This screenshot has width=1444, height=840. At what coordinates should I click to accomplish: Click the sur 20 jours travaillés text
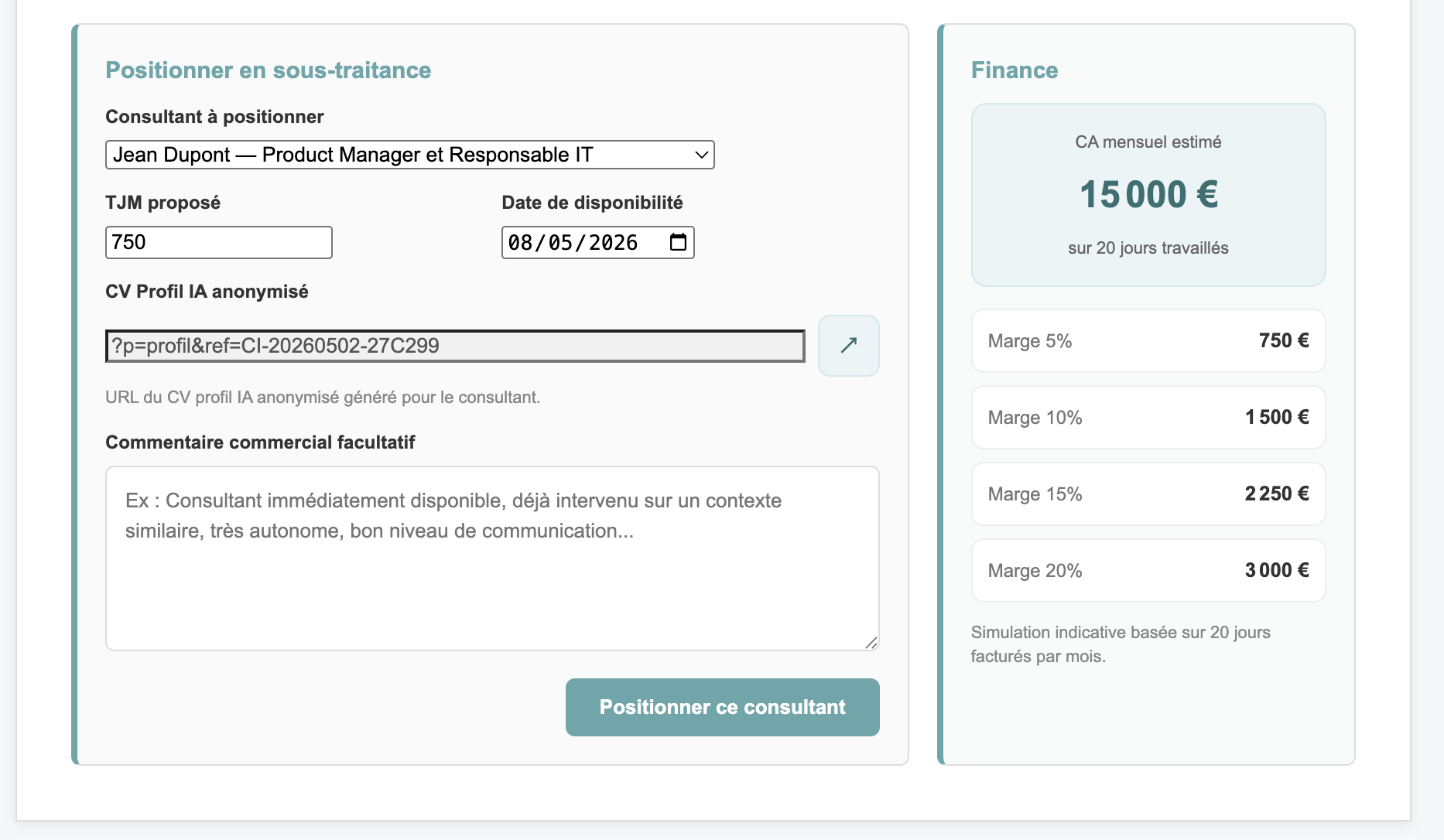[x=1148, y=248]
